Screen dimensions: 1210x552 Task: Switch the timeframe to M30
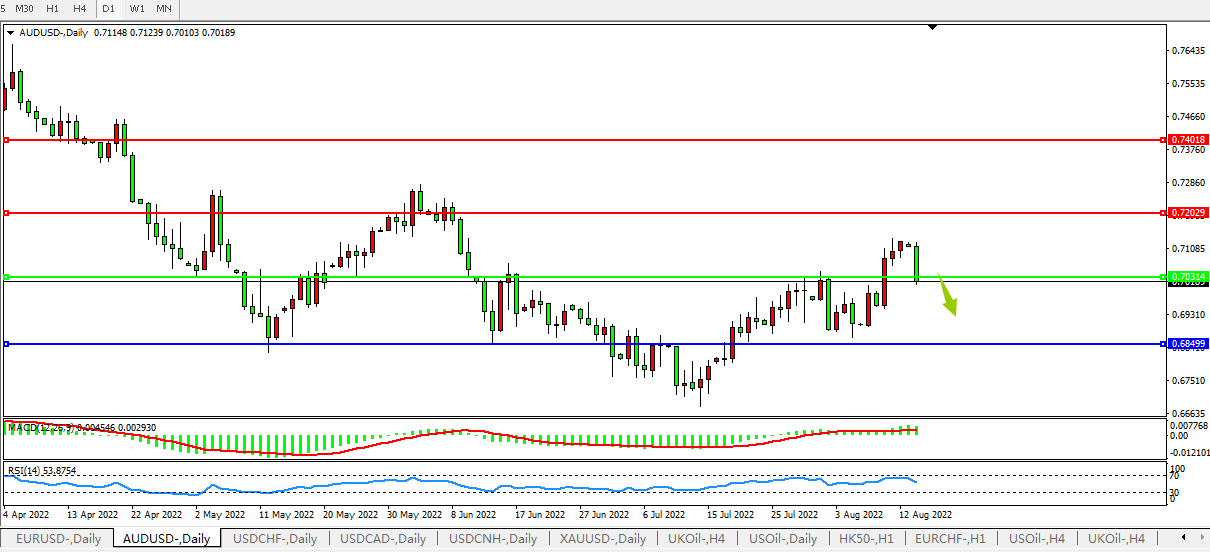coord(25,9)
